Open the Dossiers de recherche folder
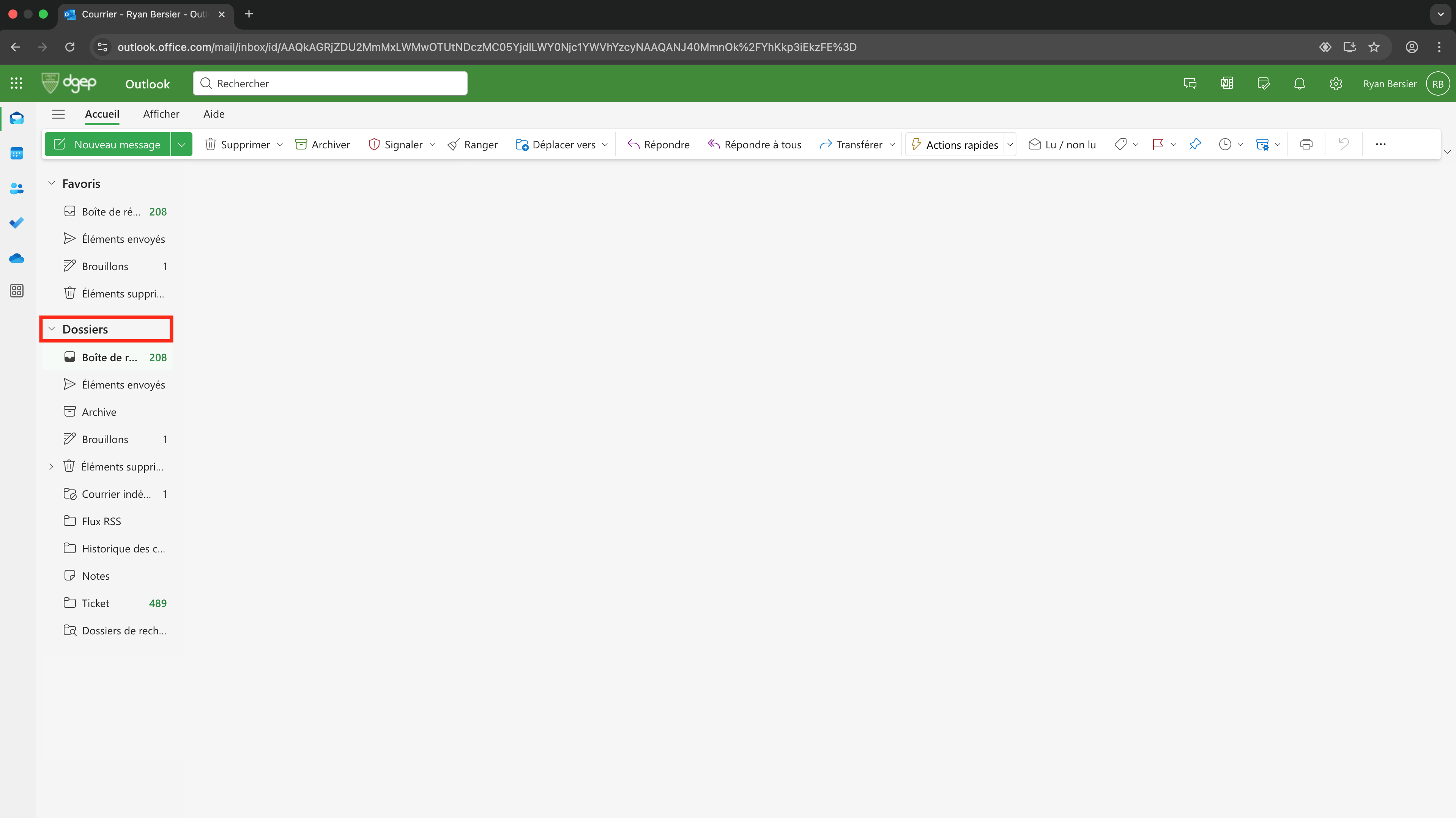This screenshot has width=1456, height=818. 107,631
